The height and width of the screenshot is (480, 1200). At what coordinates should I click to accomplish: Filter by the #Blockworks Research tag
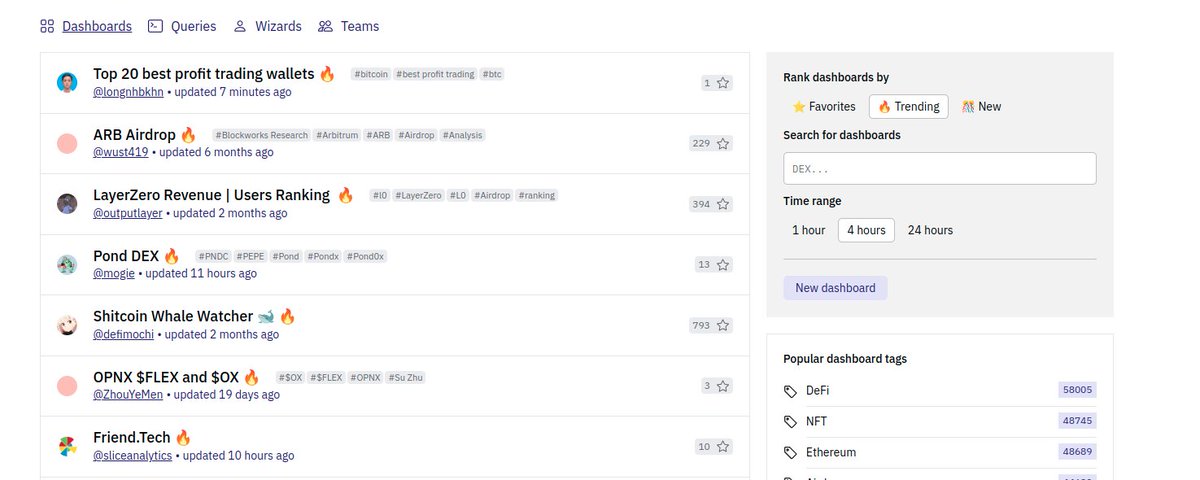(x=261, y=135)
